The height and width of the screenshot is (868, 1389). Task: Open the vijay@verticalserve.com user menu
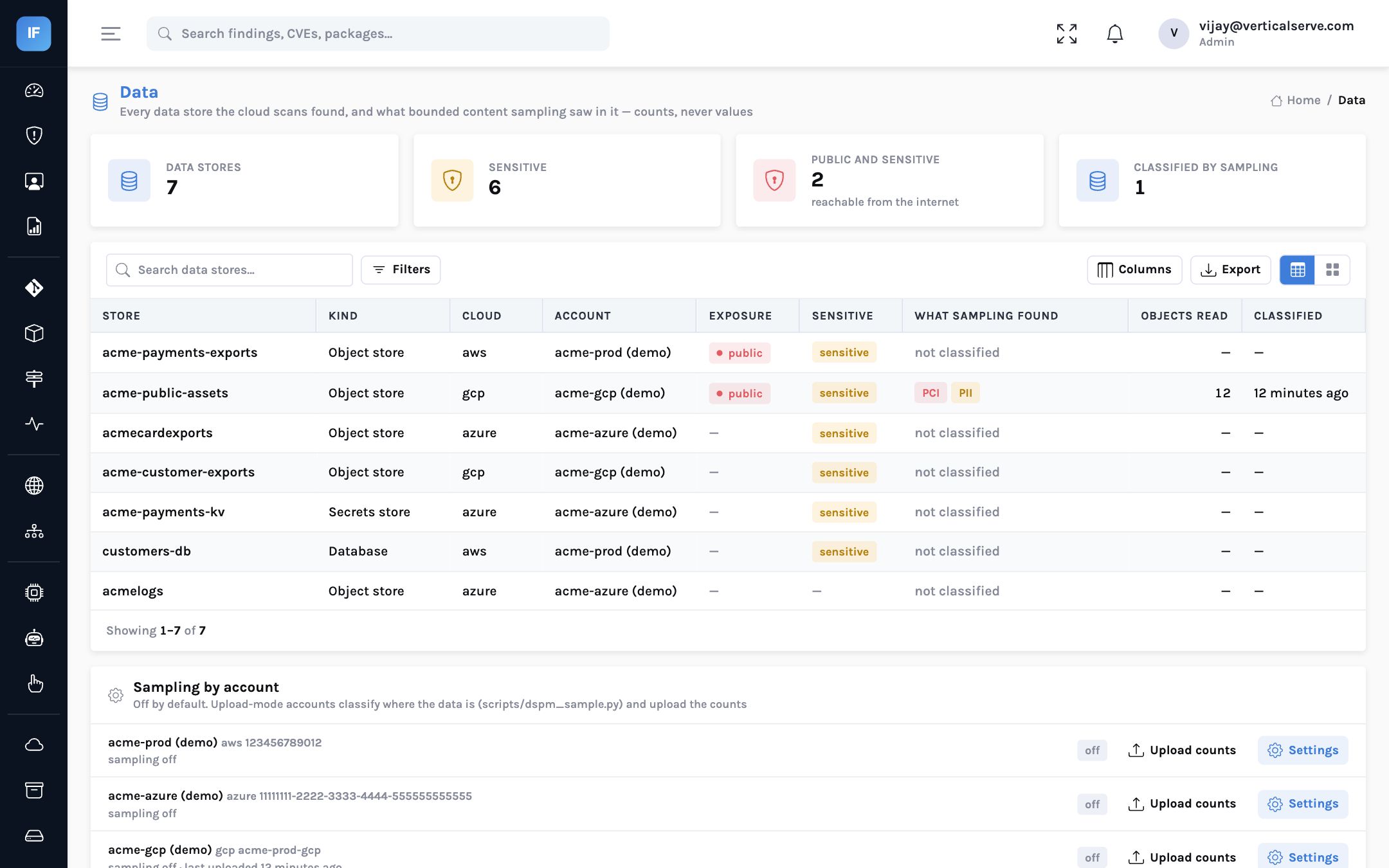(x=1256, y=33)
